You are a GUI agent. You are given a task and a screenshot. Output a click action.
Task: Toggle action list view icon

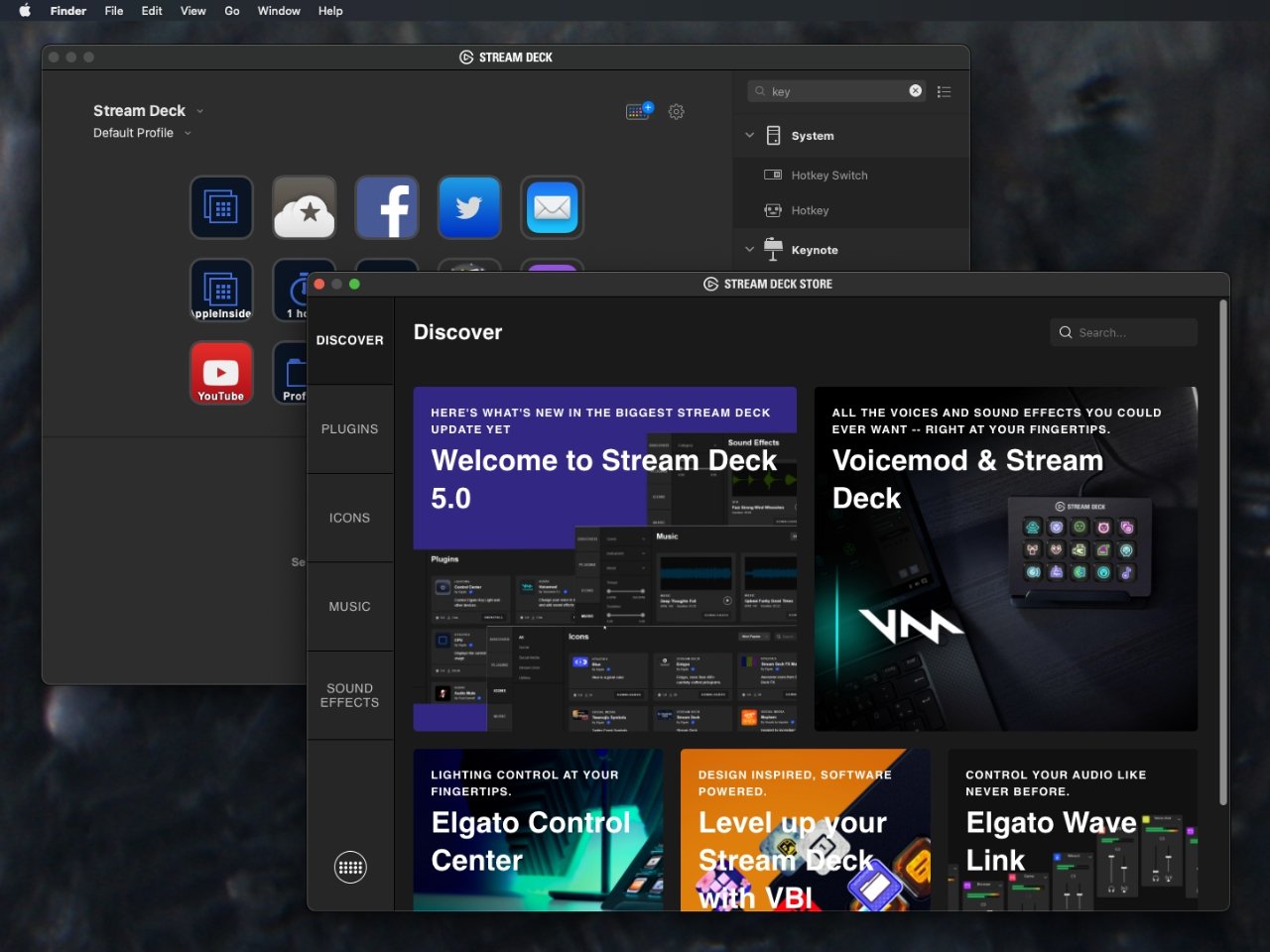944,92
